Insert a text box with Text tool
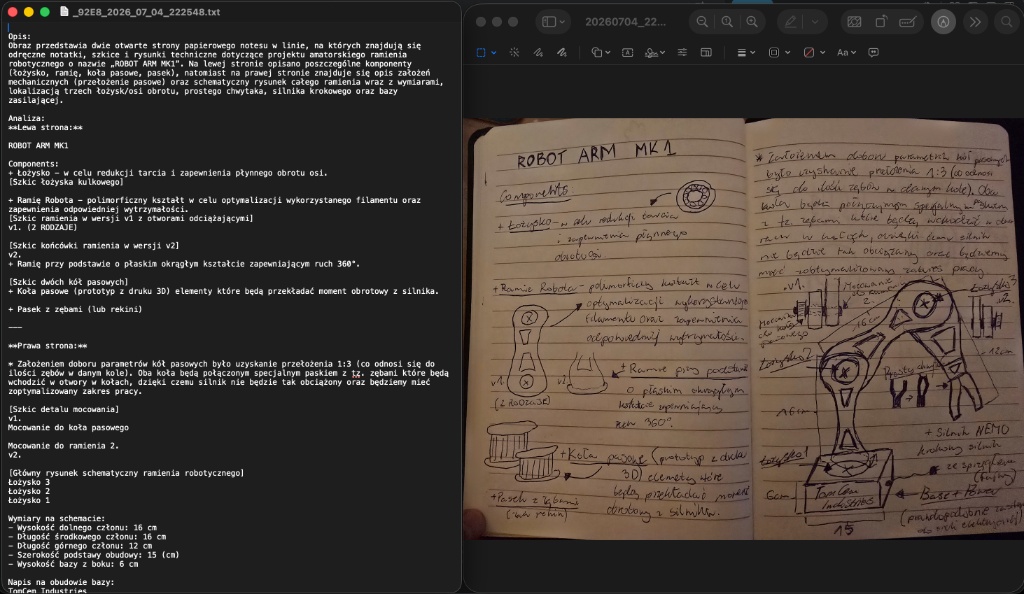 pos(628,52)
